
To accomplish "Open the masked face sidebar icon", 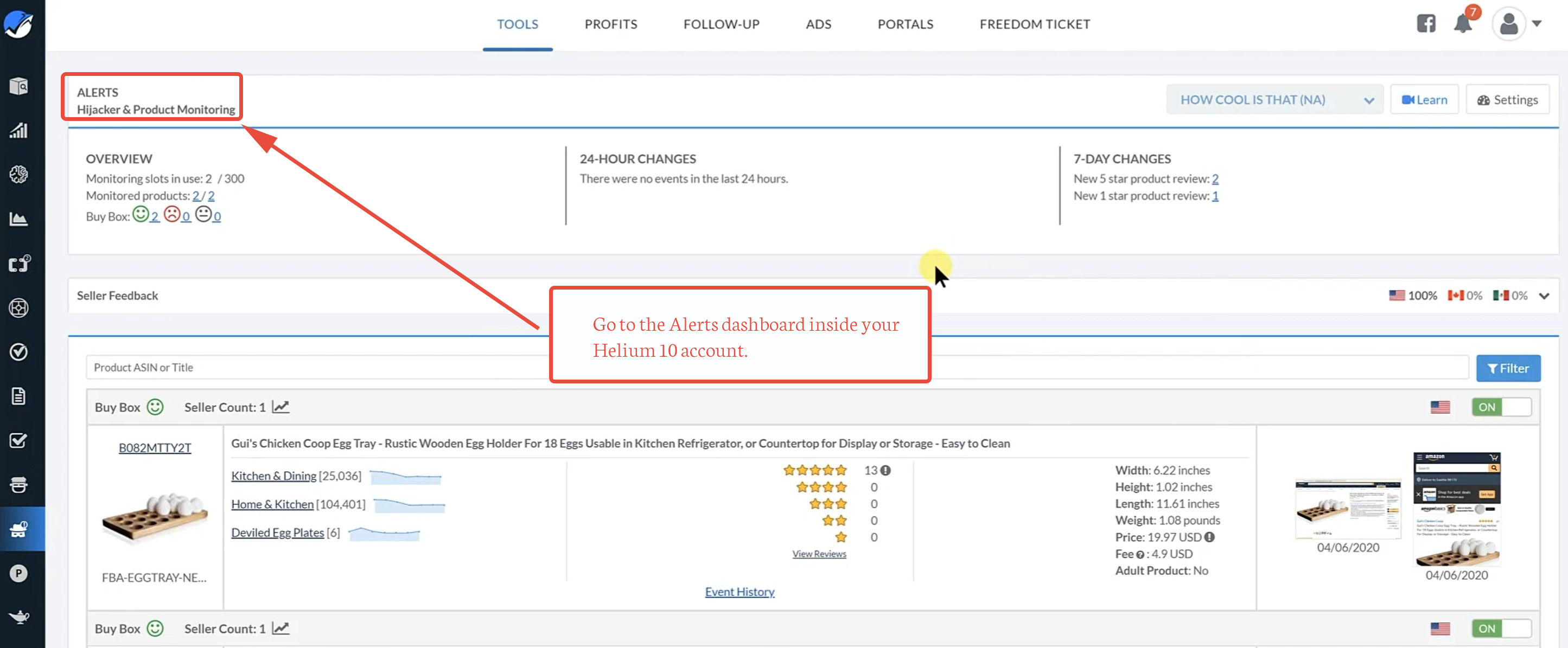I will 18,485.
